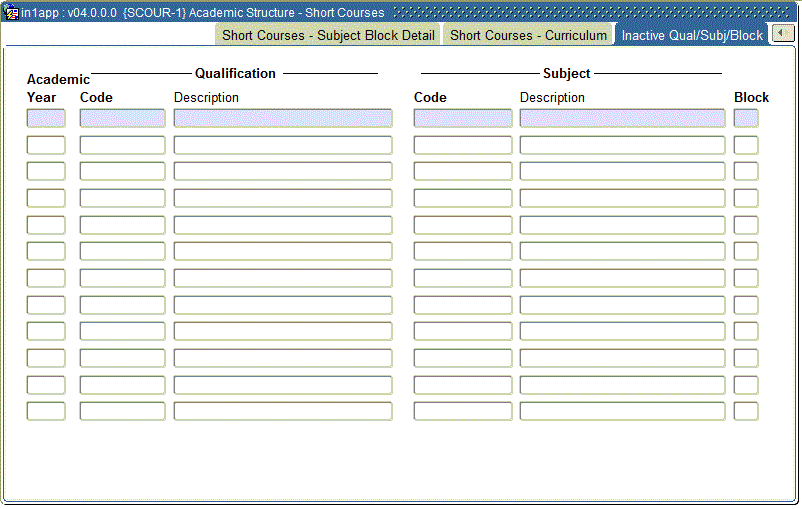802x509 pixels.
Task: Click the Qualification group heading
Action: point(235,74)
